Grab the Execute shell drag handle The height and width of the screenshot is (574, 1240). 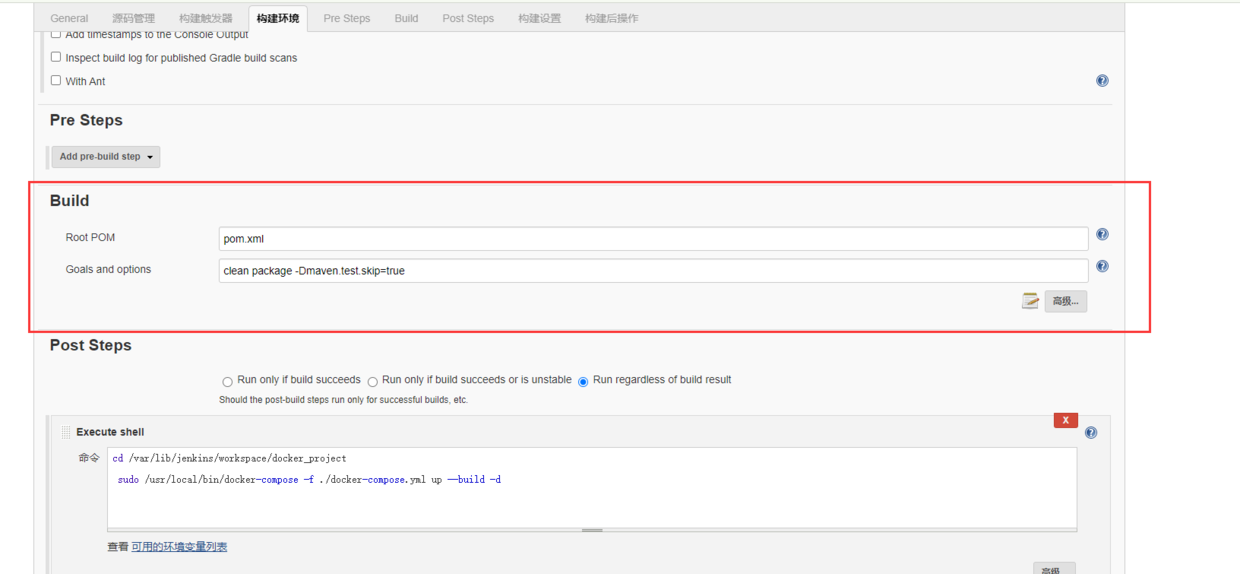[66, 432]
